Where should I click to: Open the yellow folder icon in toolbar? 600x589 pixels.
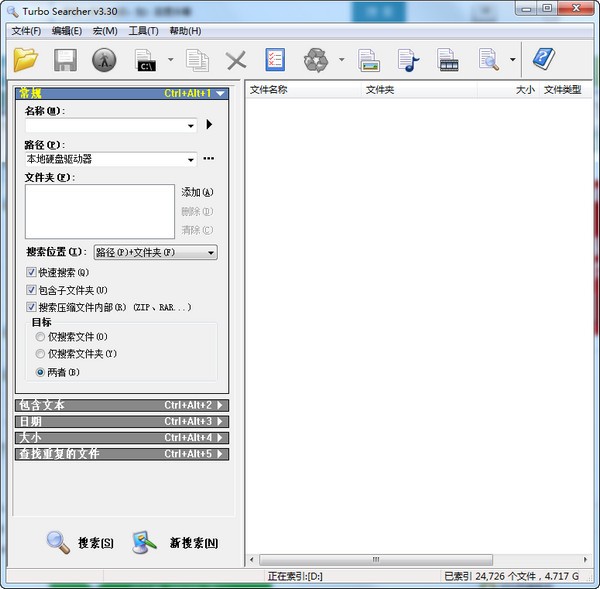click(25, 60)
